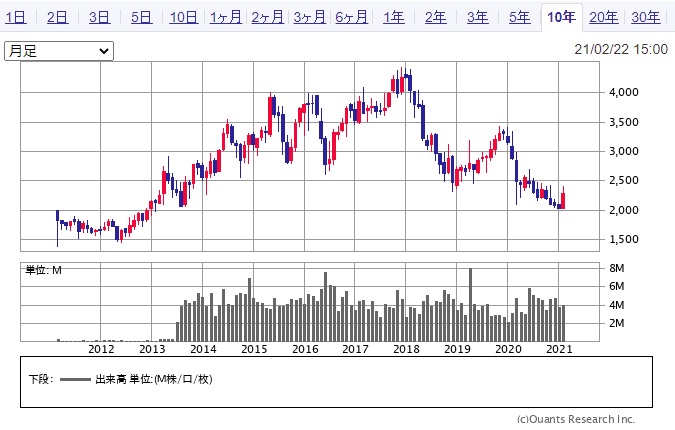This screenshot has width=675, height=430.
Task: Click the 6M volume axis label
Action: [x=616, y=286]
